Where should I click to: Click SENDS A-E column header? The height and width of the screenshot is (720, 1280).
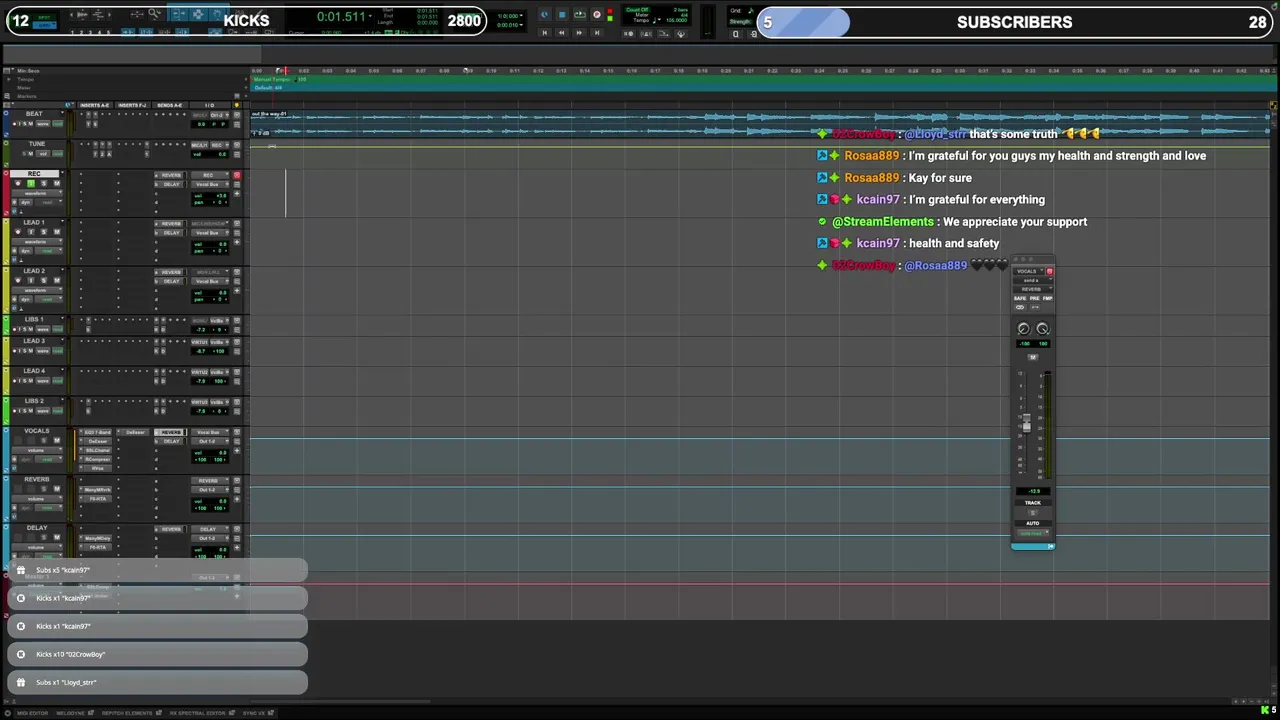[170, 105]
